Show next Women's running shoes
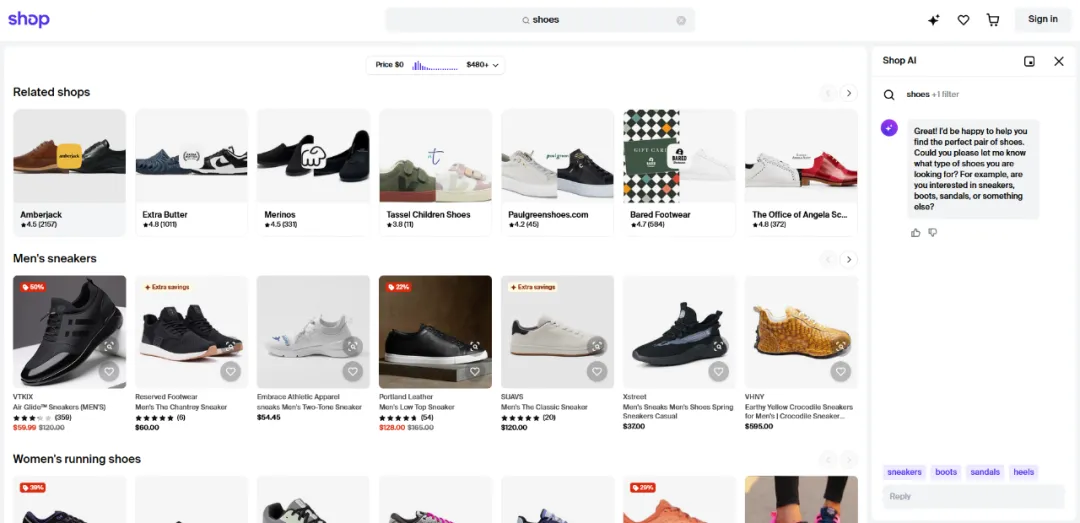Image resolution: width=1080 pixels, height=523 pixels. tap(849, 460)
